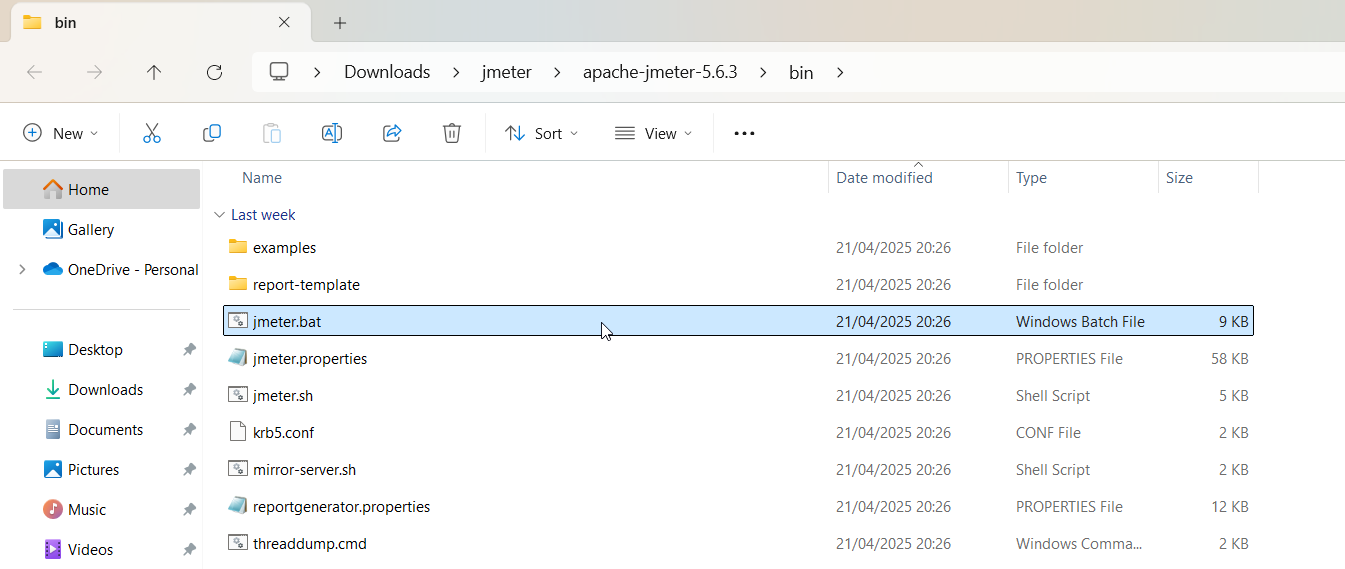Open Desktop in quick access
This screenshot has height=569, width=1345.
[101, 350]
